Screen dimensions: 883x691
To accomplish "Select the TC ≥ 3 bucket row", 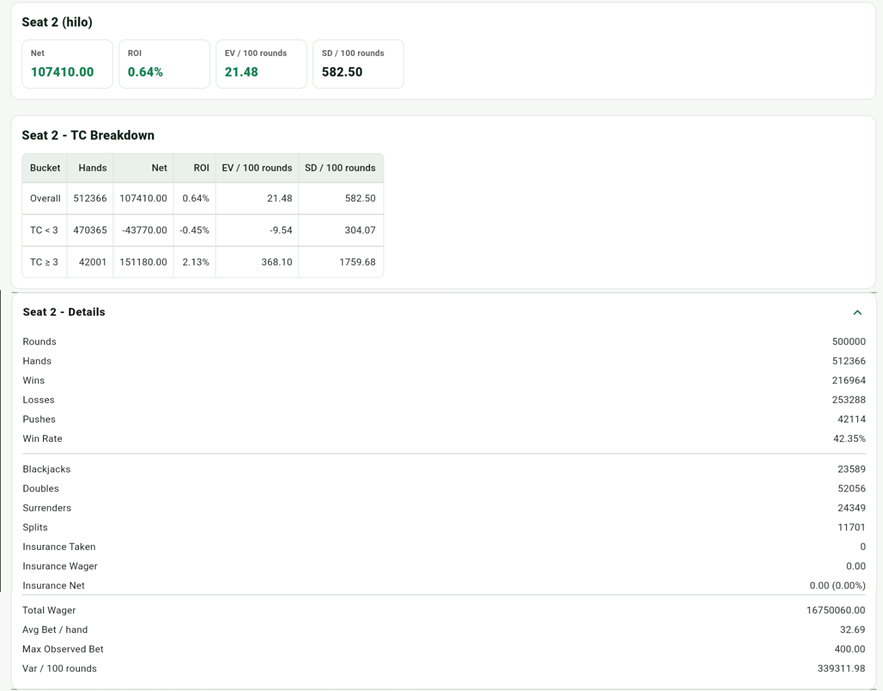I will pos(203,262).
